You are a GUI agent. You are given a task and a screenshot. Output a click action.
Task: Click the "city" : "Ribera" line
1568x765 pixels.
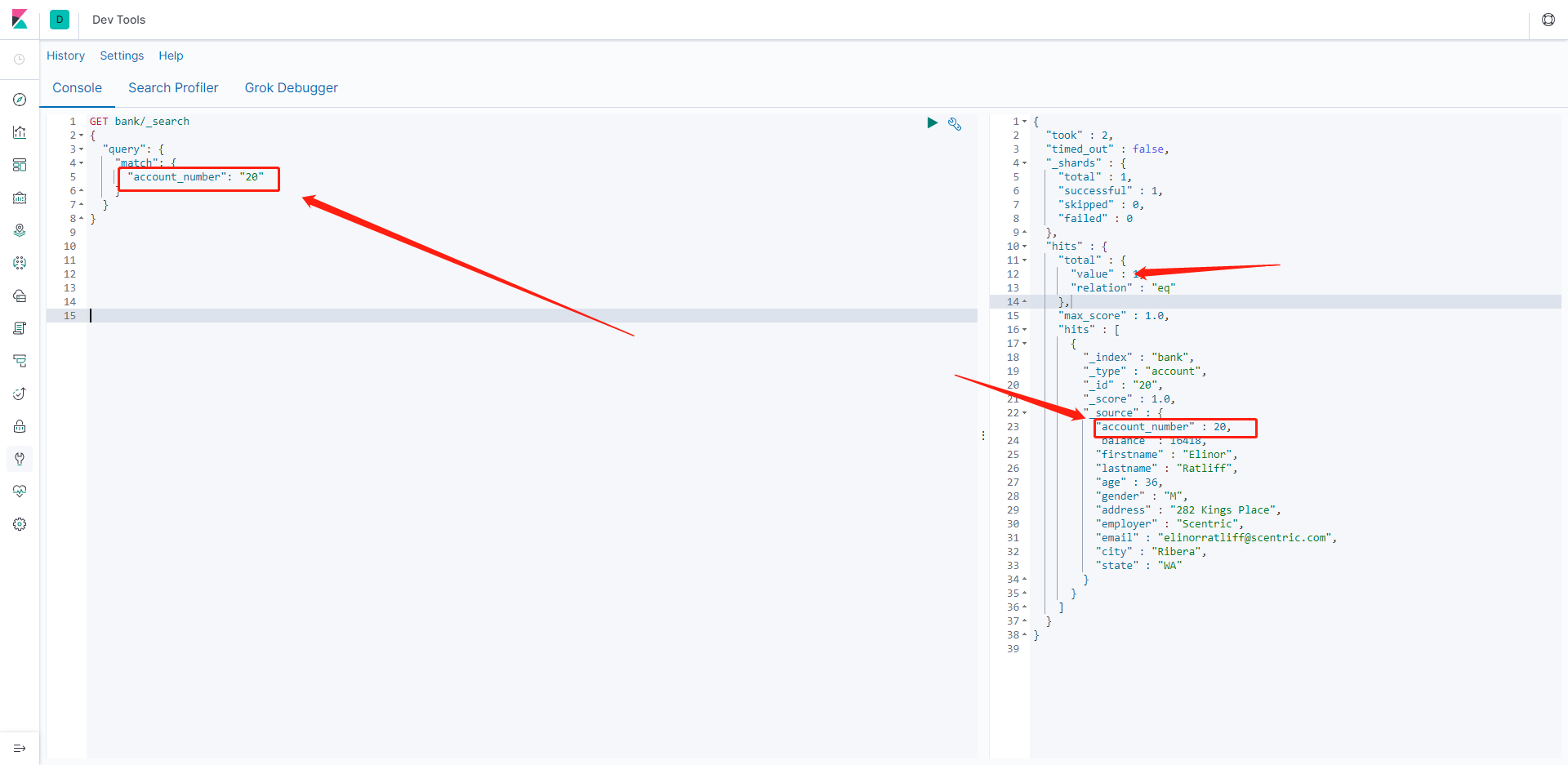click(x=1151, y=552)
